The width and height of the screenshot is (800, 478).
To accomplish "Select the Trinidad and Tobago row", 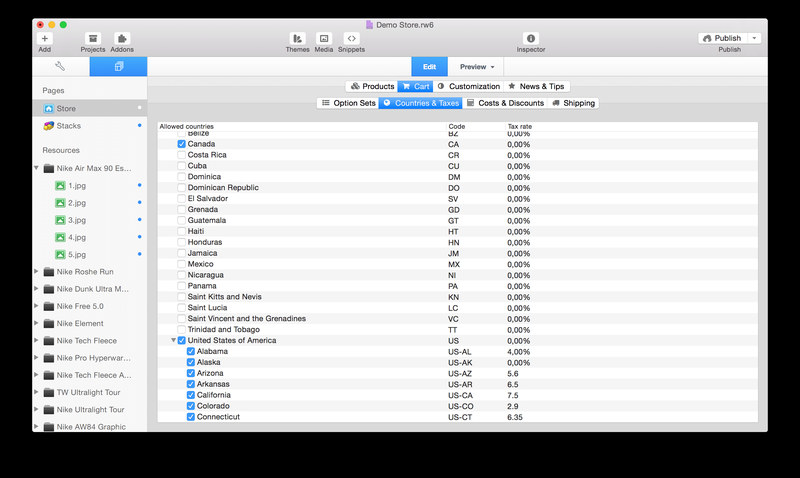I will pyautogui.click(x=458, y=330).
